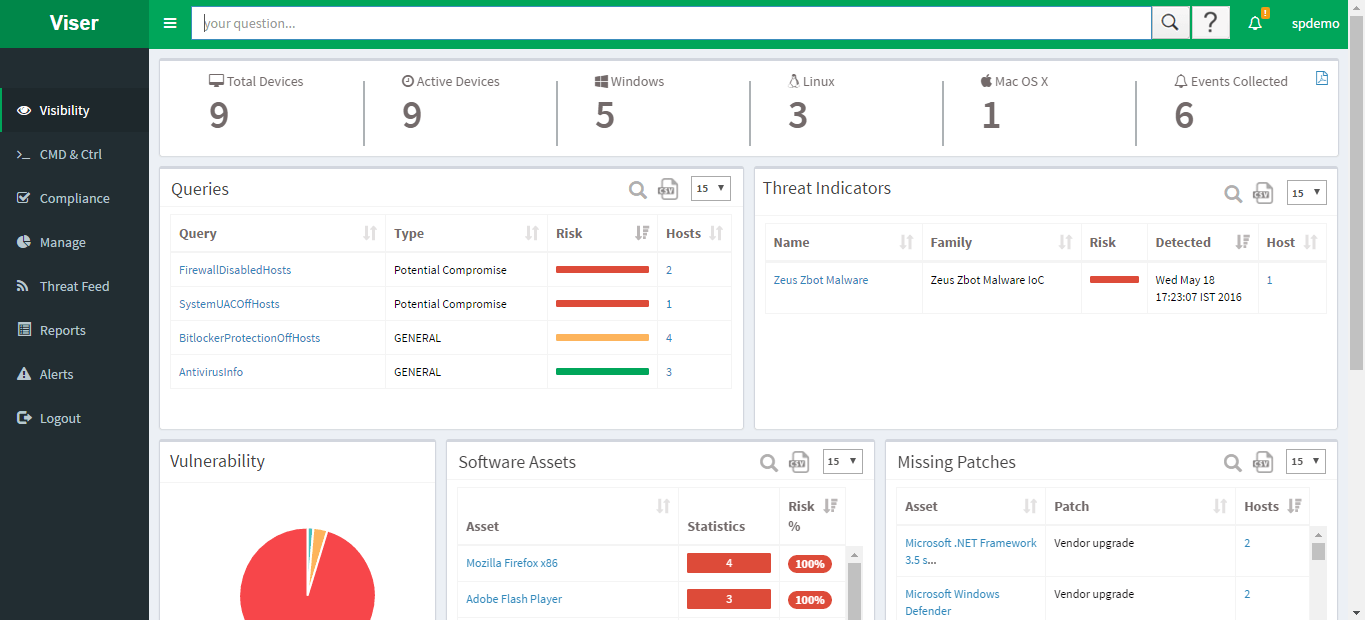The height and width of the screenshot is (620, 1365).
Task: Open Zeus Zbot Malware threat link
Action: [x=821, y=280]
